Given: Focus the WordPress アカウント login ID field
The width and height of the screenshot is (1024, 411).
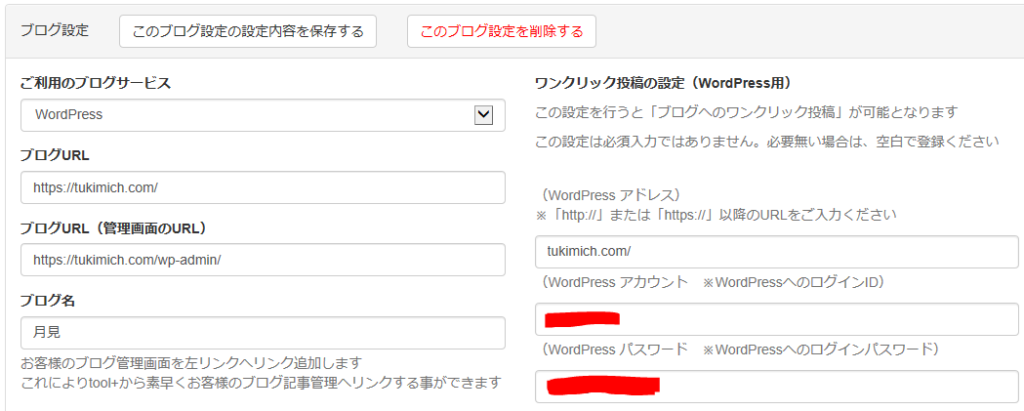Looking at the screenshot, I should tap(776, 320).
